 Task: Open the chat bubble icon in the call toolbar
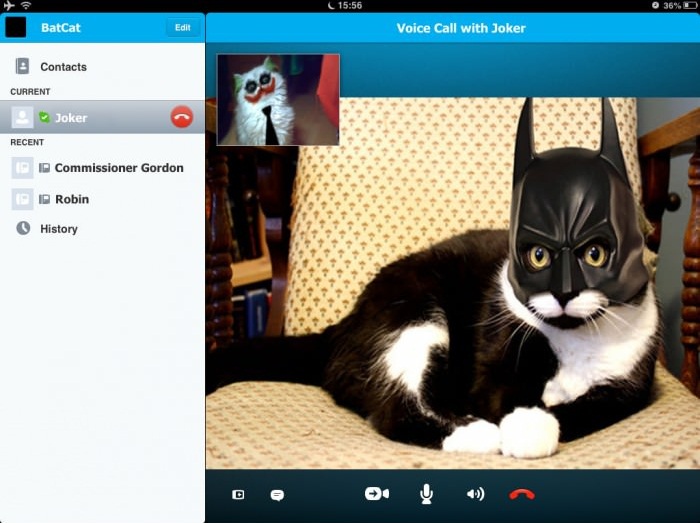pos(277,495)
